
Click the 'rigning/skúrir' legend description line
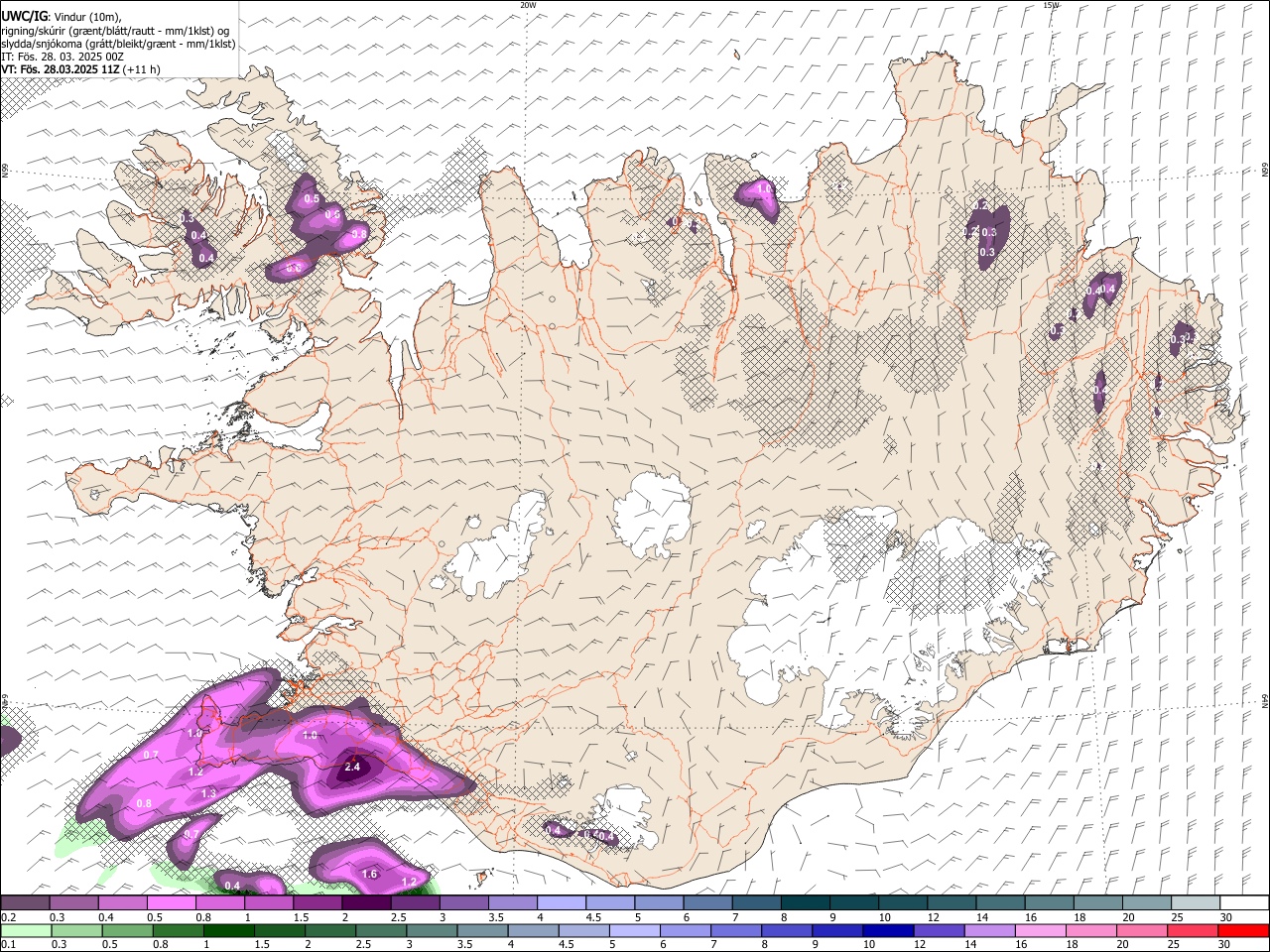115,31
